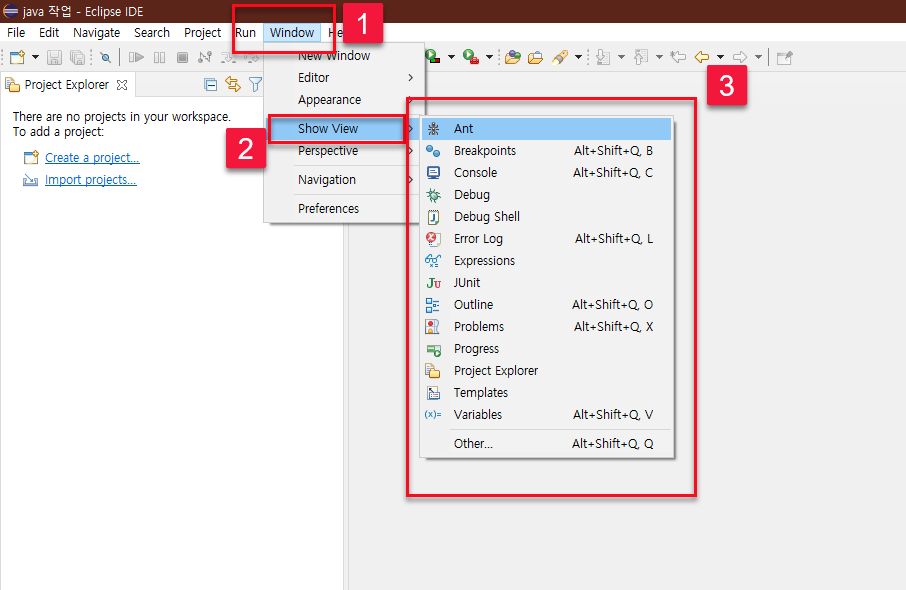Select the JUnit view

[x=547, y=283]
